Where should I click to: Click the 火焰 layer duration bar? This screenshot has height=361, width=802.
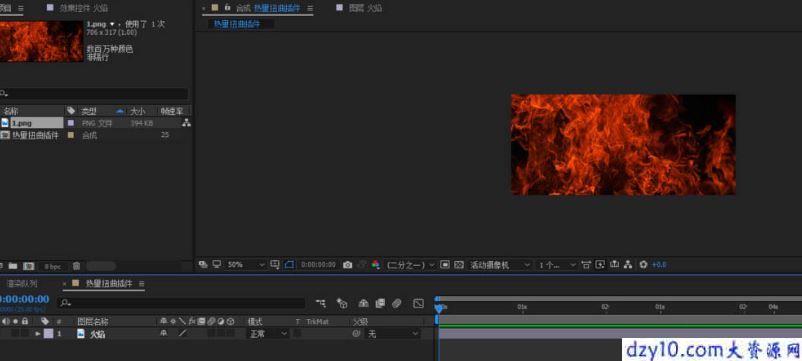click(620, 333)
